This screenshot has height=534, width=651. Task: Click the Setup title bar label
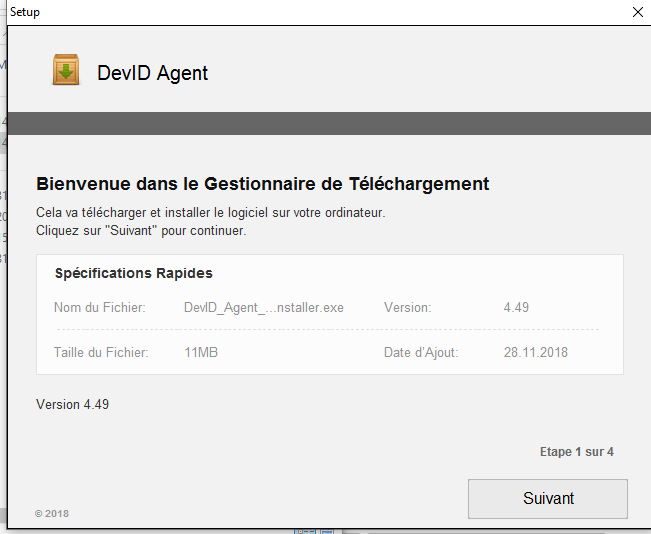tap(25, 12)
